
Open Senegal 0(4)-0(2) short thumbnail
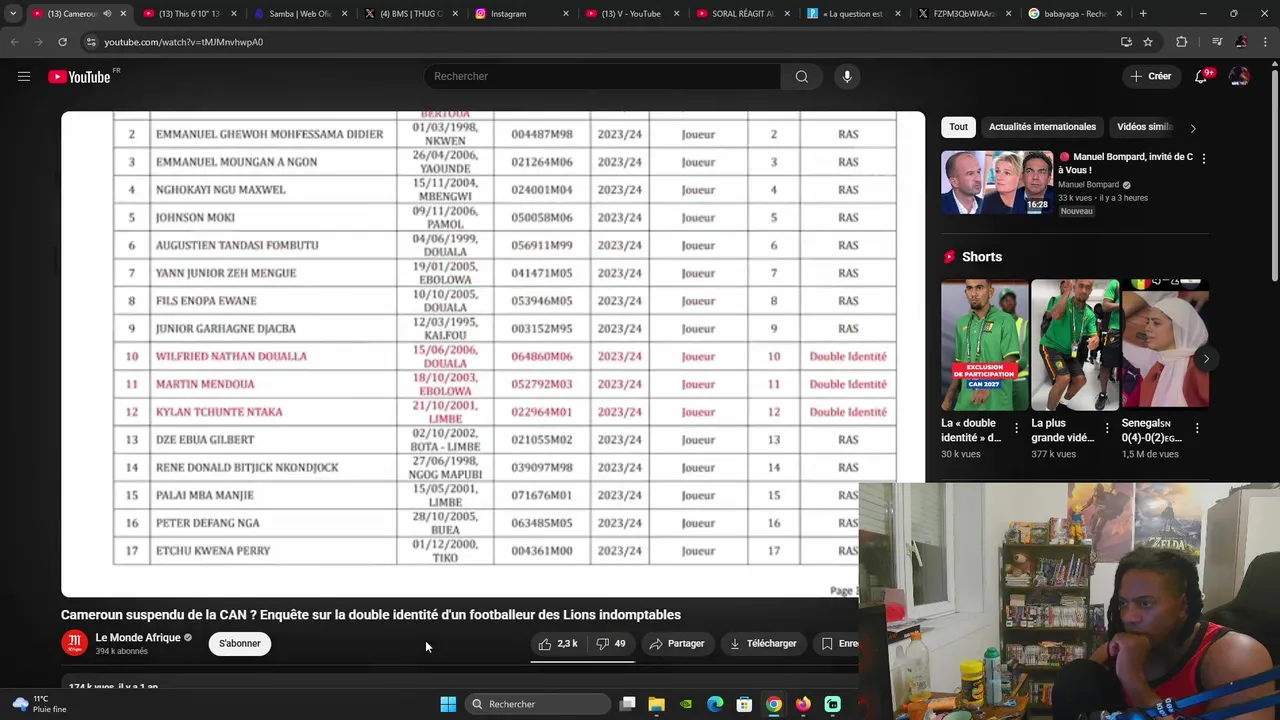coord(1165,345)
